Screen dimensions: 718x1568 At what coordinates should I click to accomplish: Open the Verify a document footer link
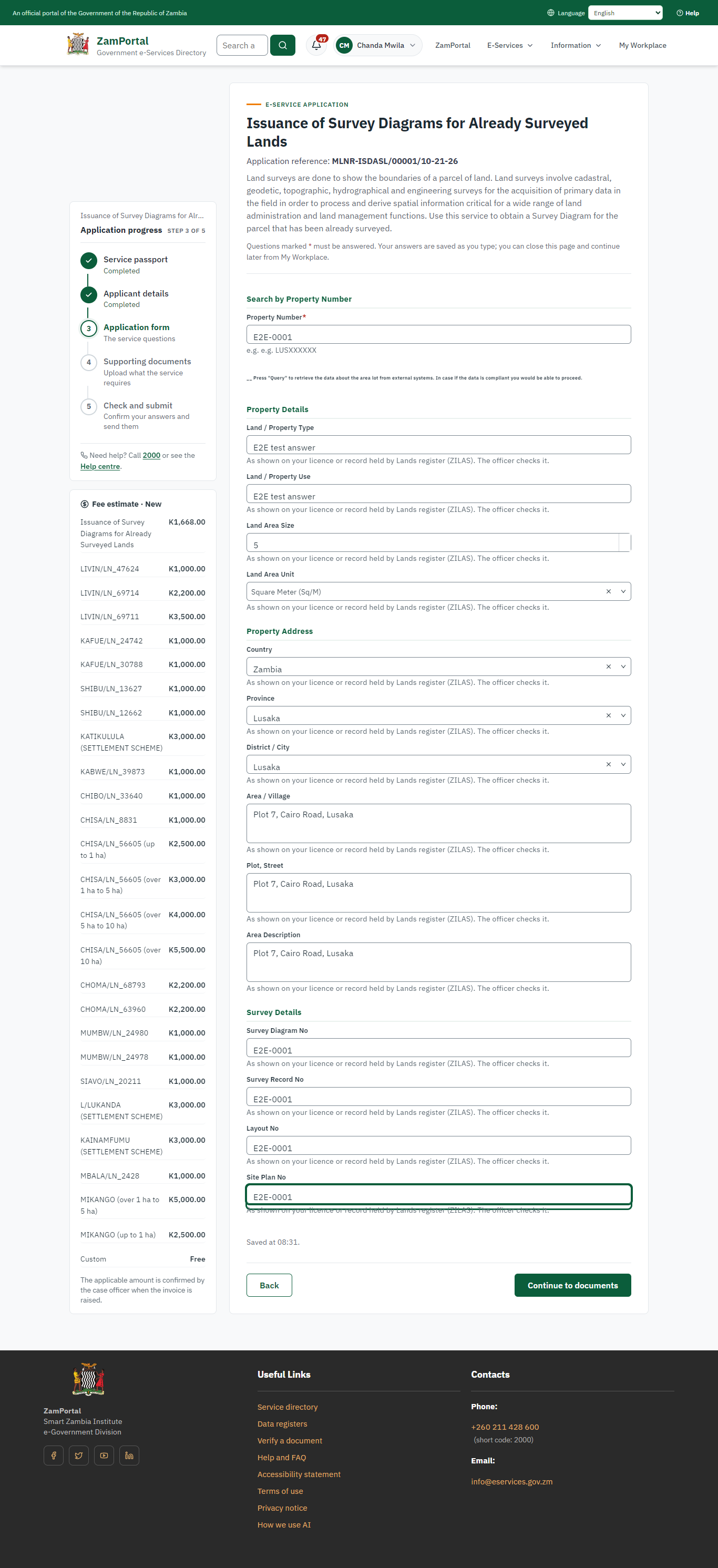click(x=290, y=1440)
